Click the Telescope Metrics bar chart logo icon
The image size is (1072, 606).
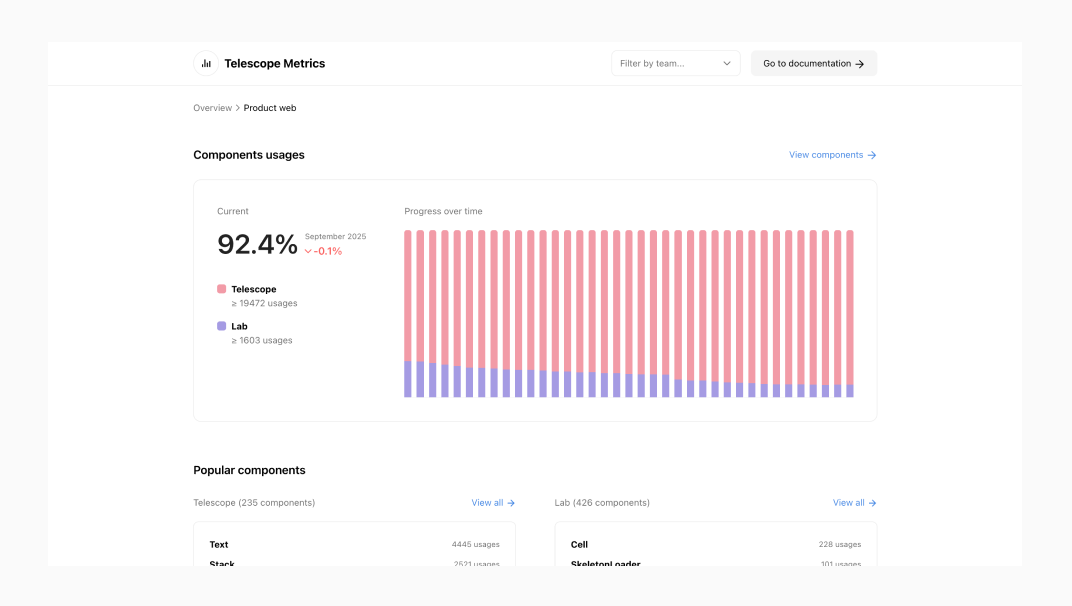[x=206, y=63]
